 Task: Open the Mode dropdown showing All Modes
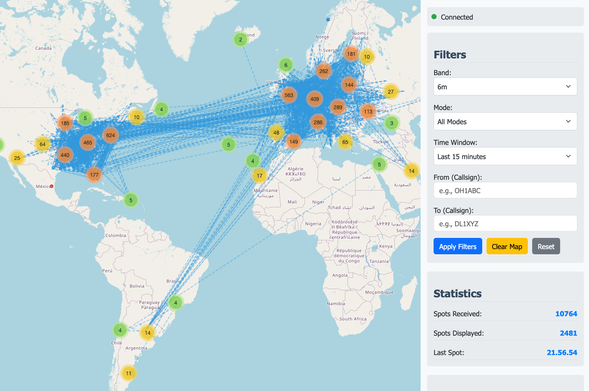tap(505, 122)
